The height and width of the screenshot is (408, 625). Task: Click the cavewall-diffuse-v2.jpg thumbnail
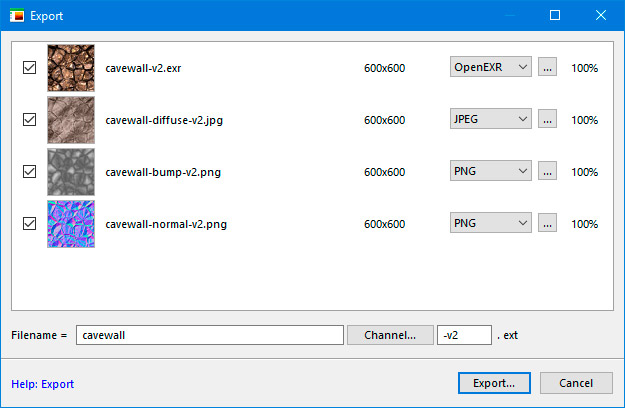71,120
